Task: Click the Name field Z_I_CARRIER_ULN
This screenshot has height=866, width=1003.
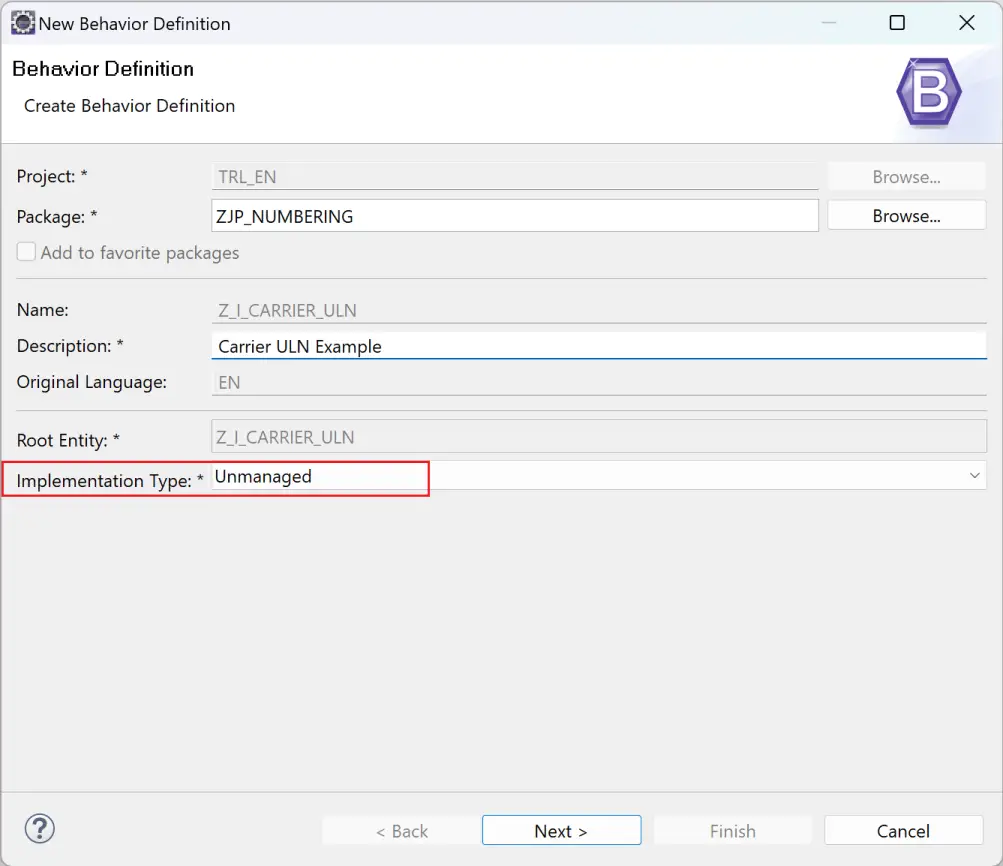Action: (x=599, y=310)
